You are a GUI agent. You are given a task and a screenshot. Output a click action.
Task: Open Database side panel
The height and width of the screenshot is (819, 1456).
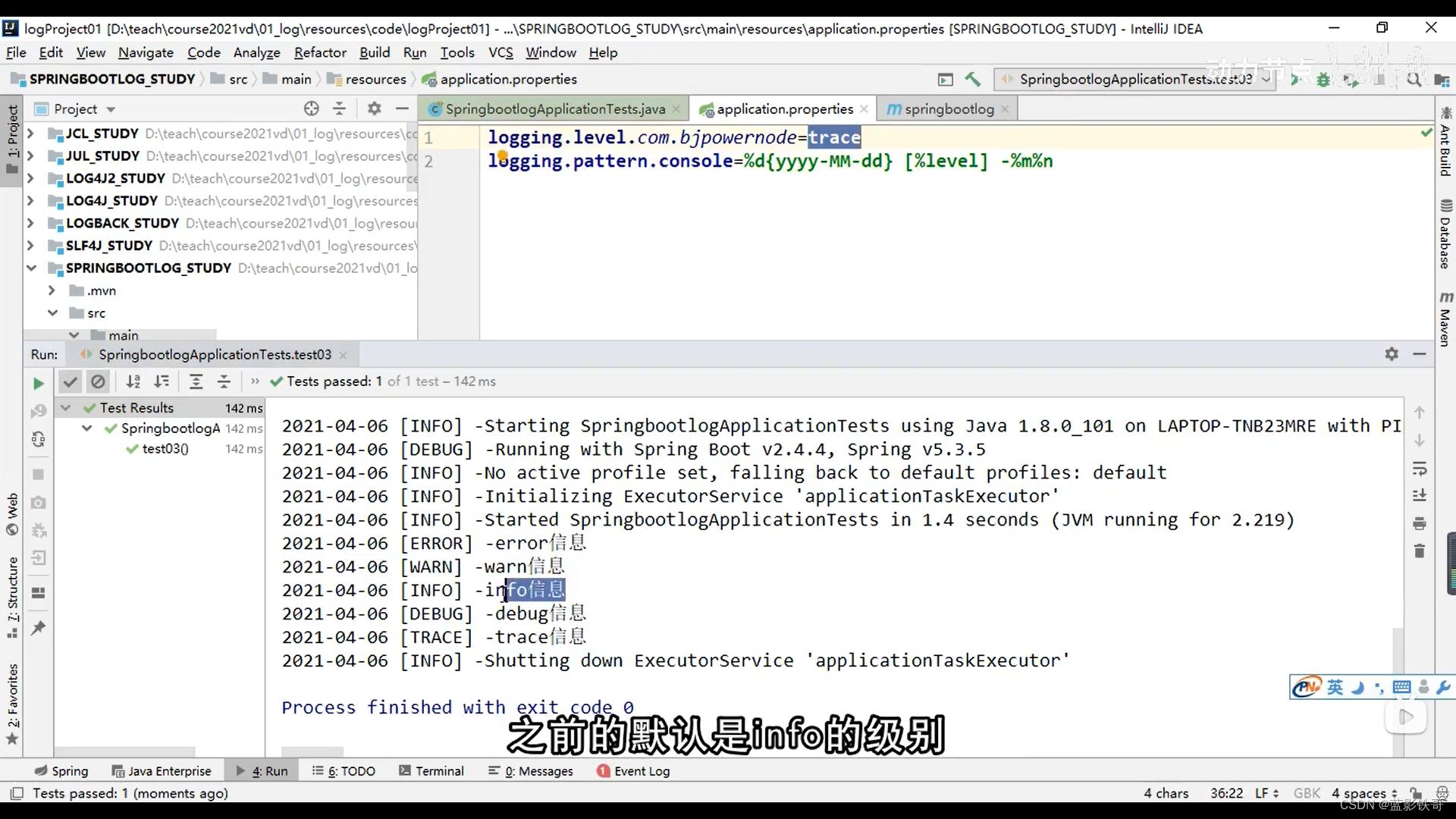[x=1445, y=234]
